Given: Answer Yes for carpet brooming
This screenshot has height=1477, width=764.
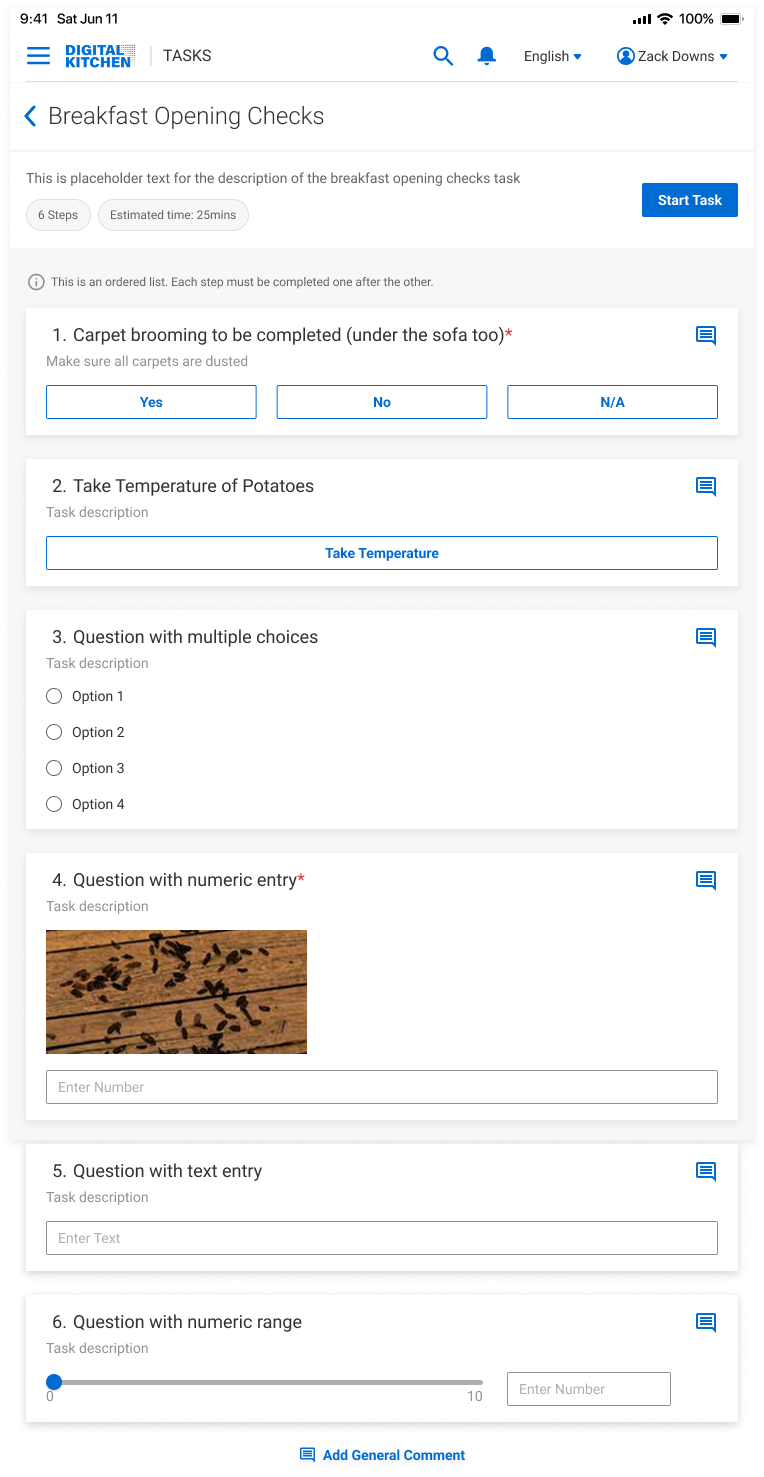Looking at the screenshot, I should pyautogui.click(x=151, y=402).
